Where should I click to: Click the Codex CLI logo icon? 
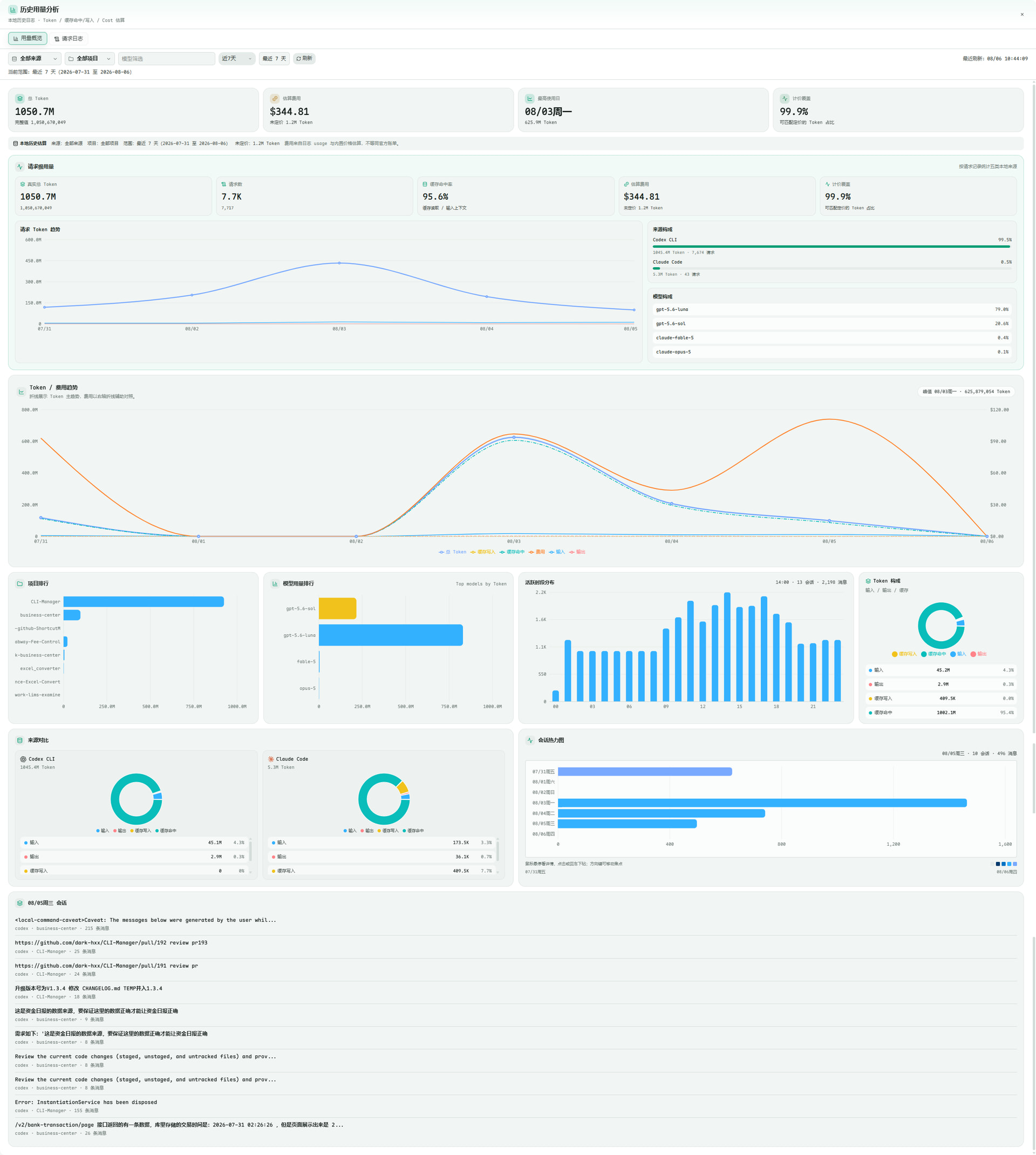[23, 759]
